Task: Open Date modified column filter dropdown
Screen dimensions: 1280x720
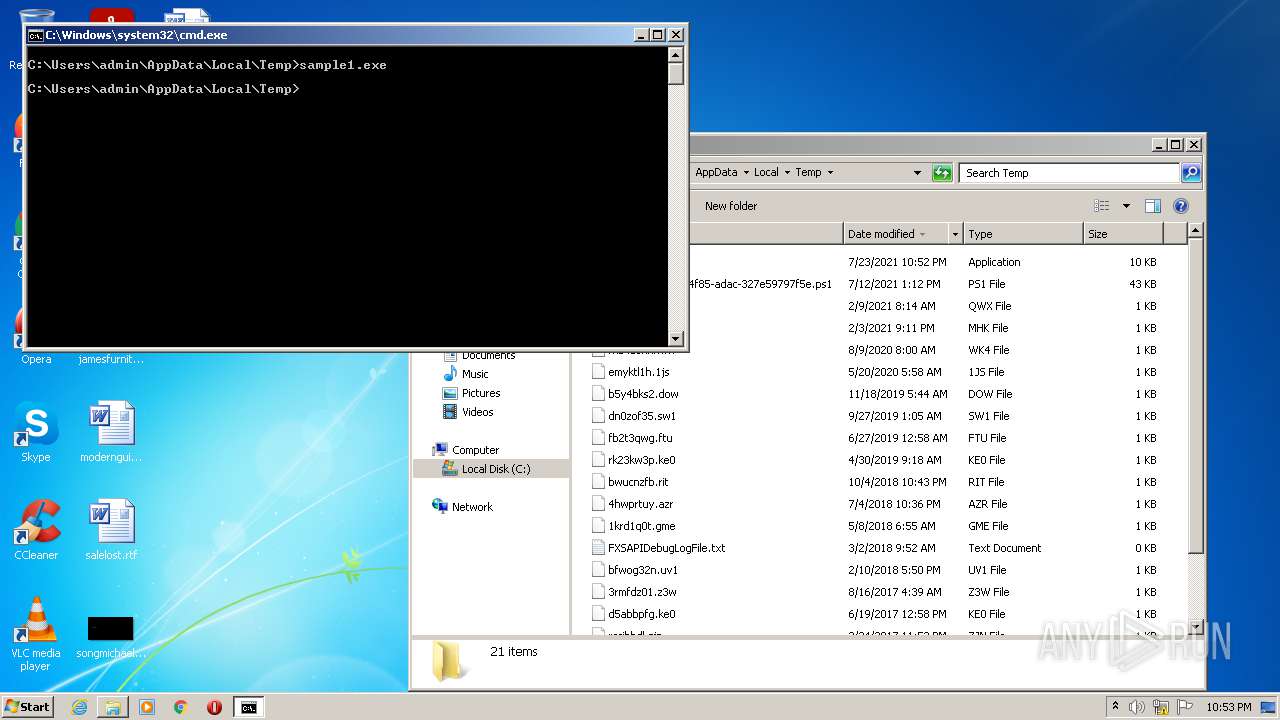Action: (955, 234)
